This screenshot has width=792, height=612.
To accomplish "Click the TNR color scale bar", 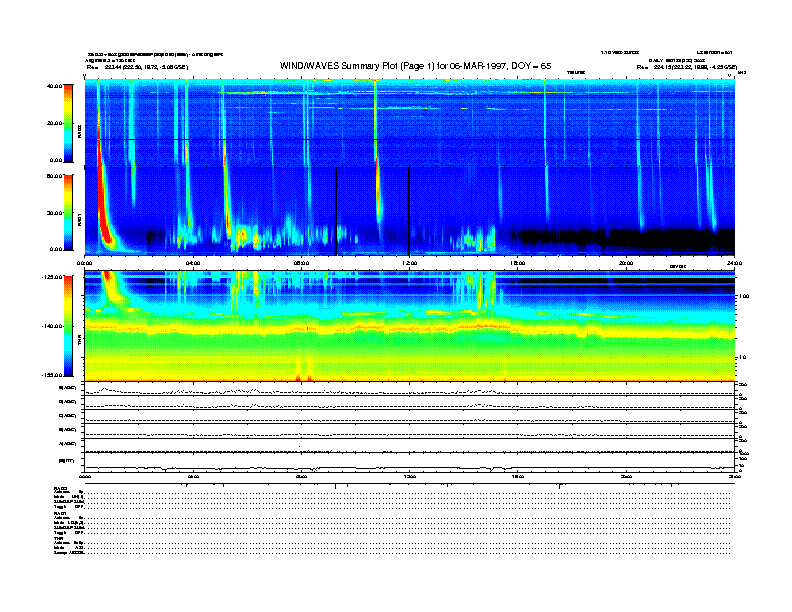I will point(68,326).
